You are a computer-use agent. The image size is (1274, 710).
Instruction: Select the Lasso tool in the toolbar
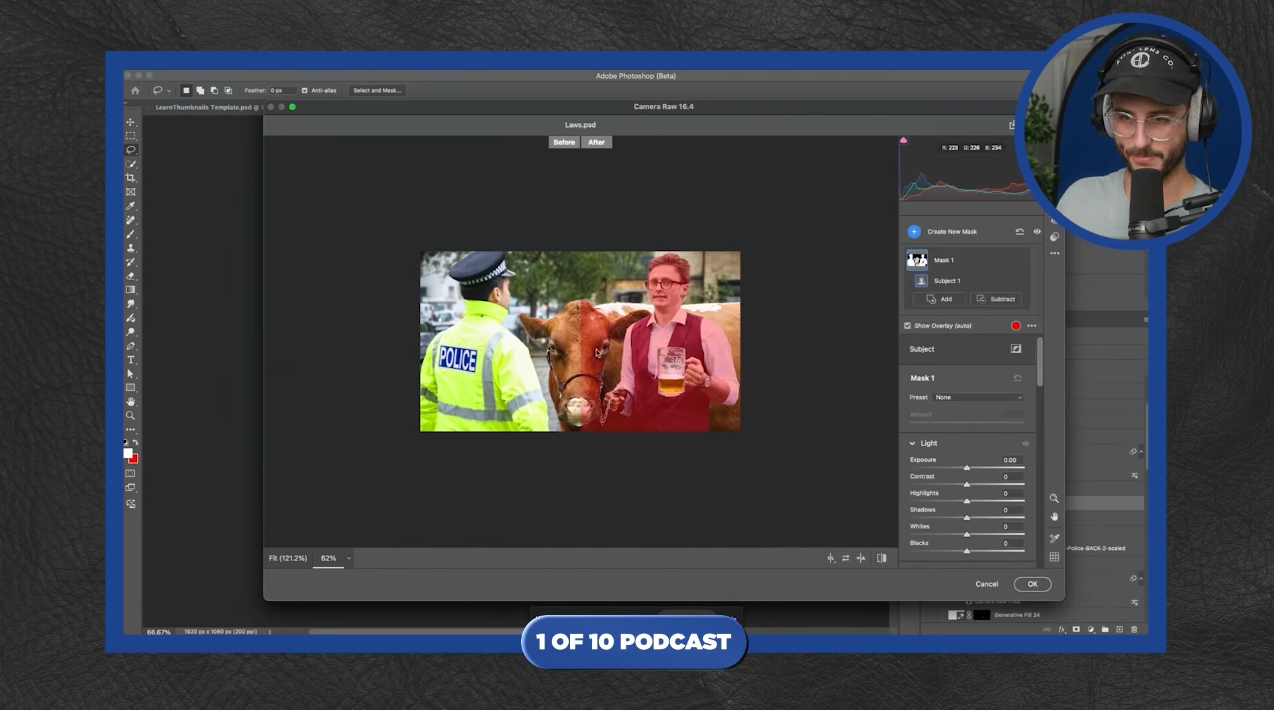(130, 150)
